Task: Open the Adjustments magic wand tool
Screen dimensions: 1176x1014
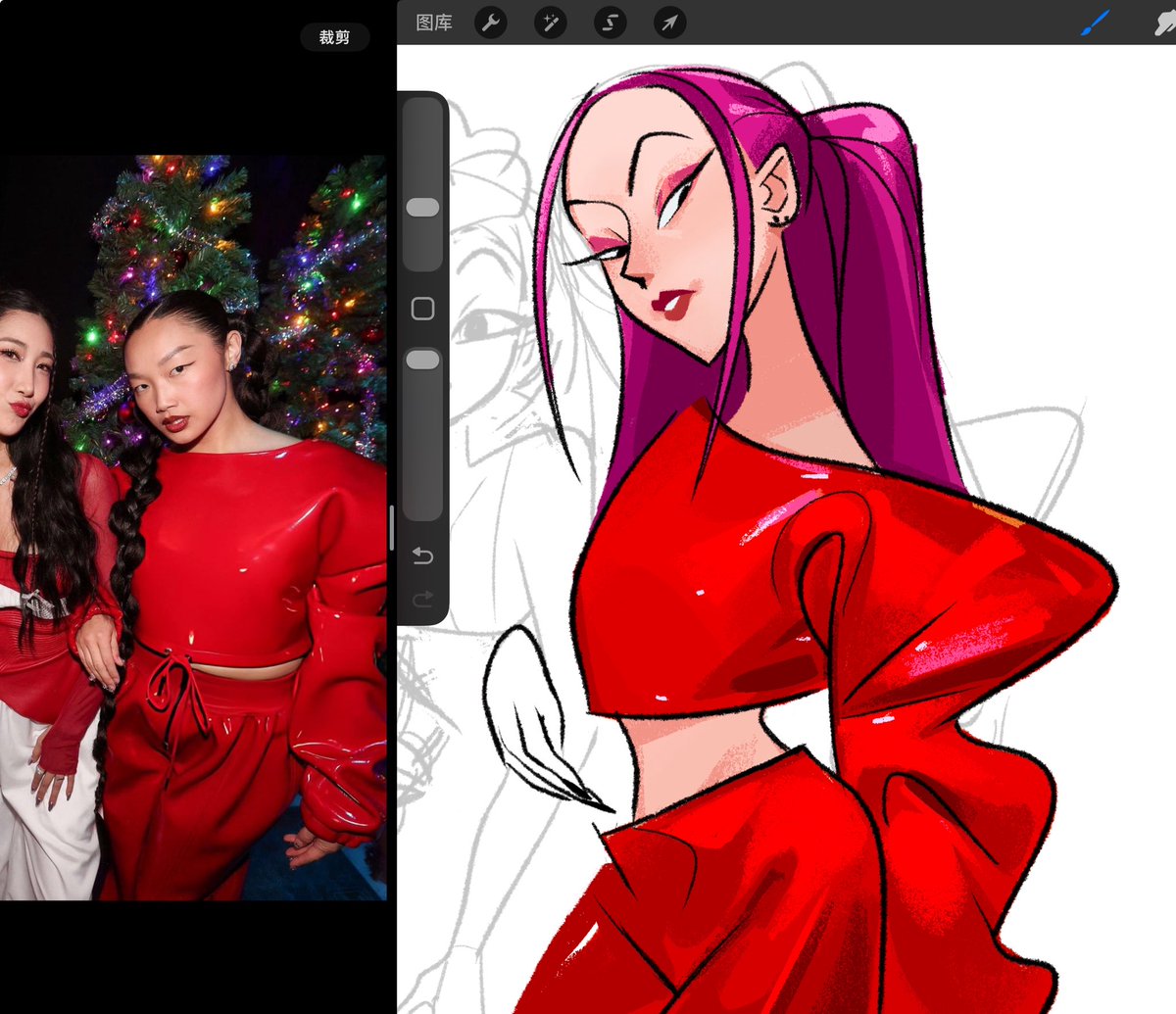Action: 550,24
